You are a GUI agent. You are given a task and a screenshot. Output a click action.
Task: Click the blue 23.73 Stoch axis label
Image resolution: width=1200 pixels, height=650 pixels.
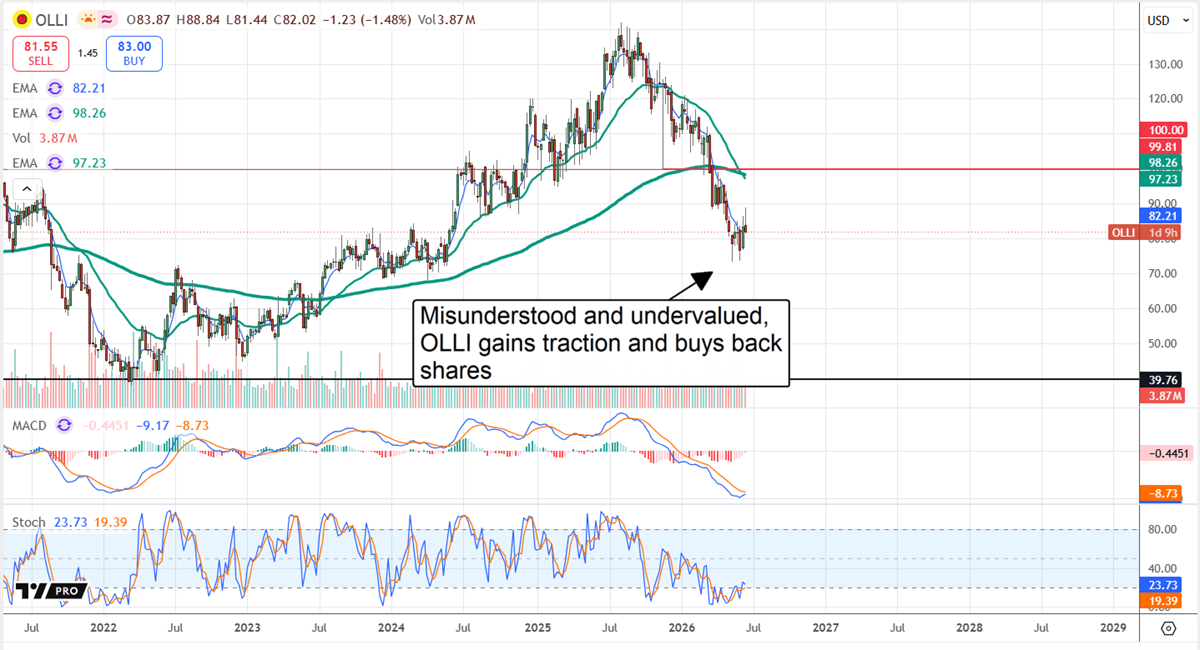coord(1163,583)
